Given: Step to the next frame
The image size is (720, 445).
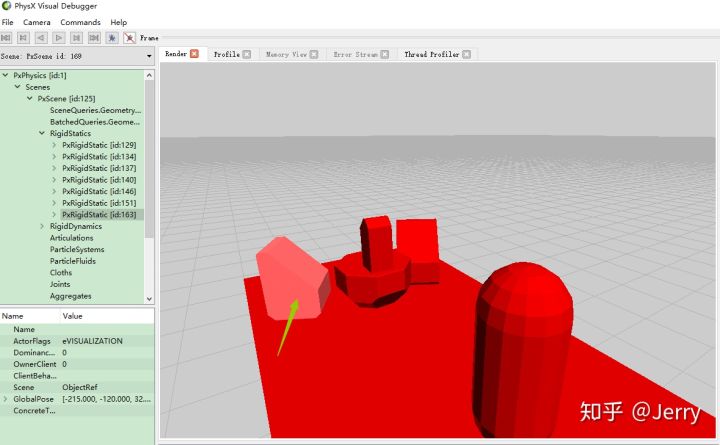Looking at the screenshot, I should [76, 38].
